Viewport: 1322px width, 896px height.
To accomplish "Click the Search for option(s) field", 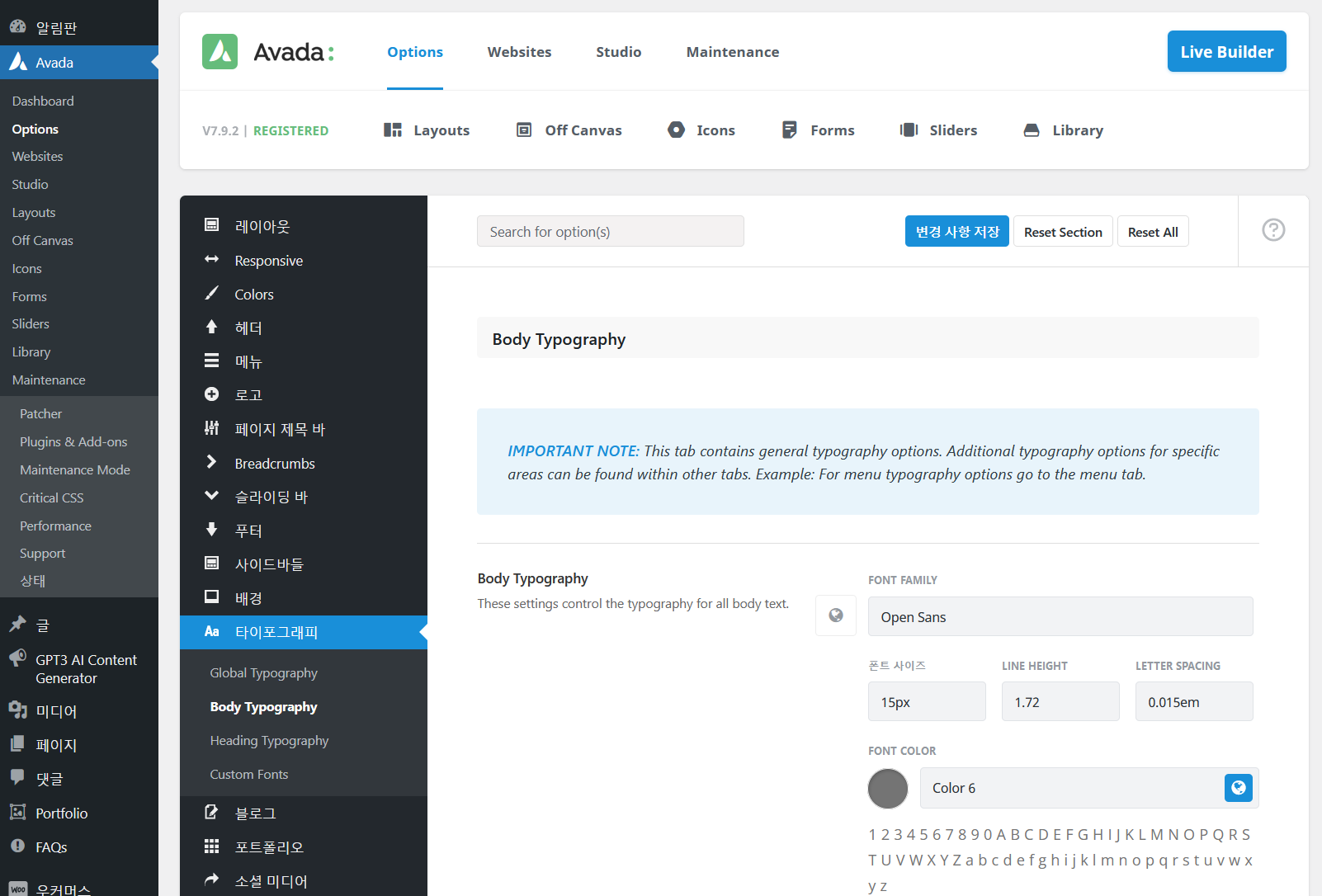I will (611, 231).
